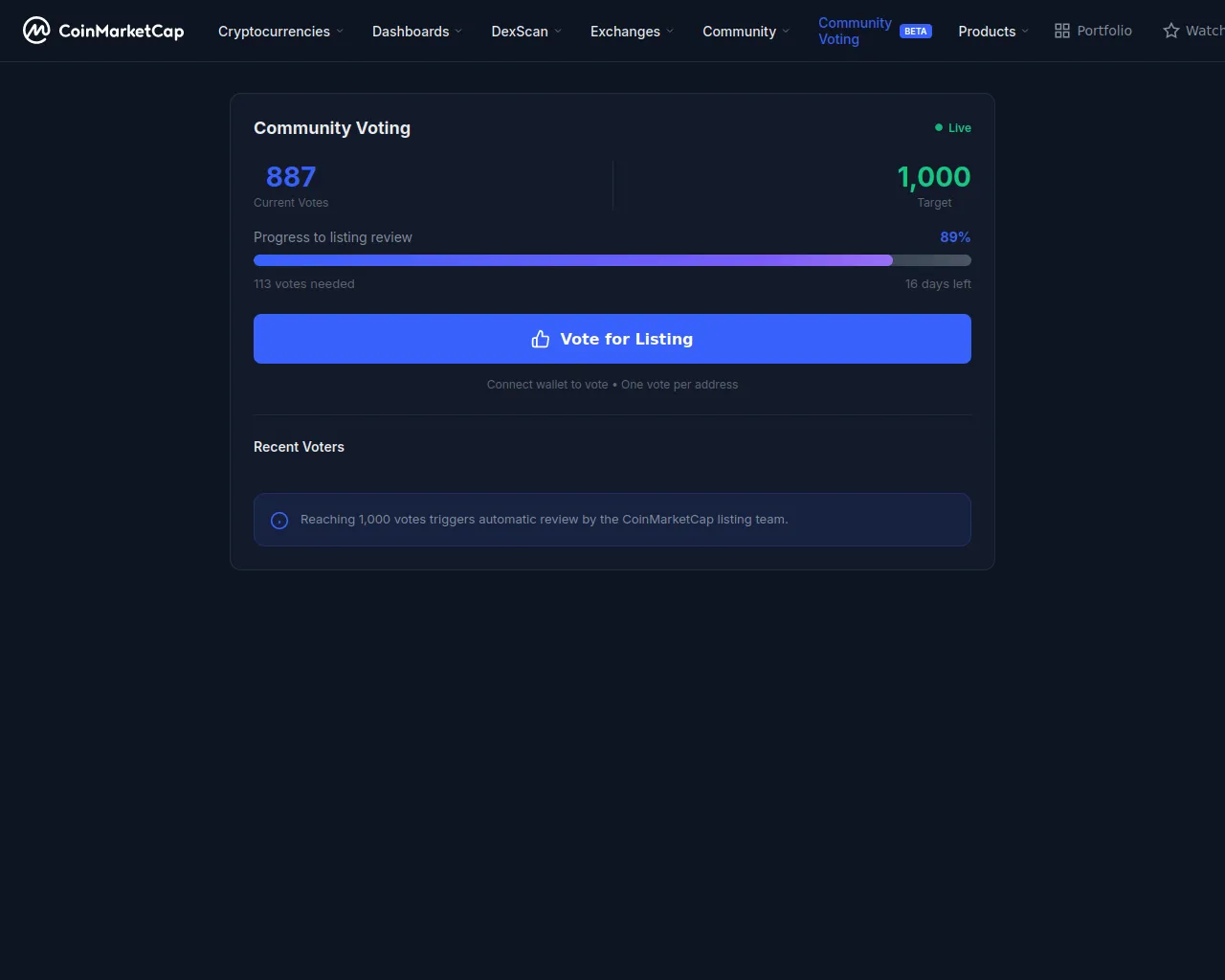Click the Watchlist star icon
This screenshot has width=1225, height=980.
[x=1170, y=31]
